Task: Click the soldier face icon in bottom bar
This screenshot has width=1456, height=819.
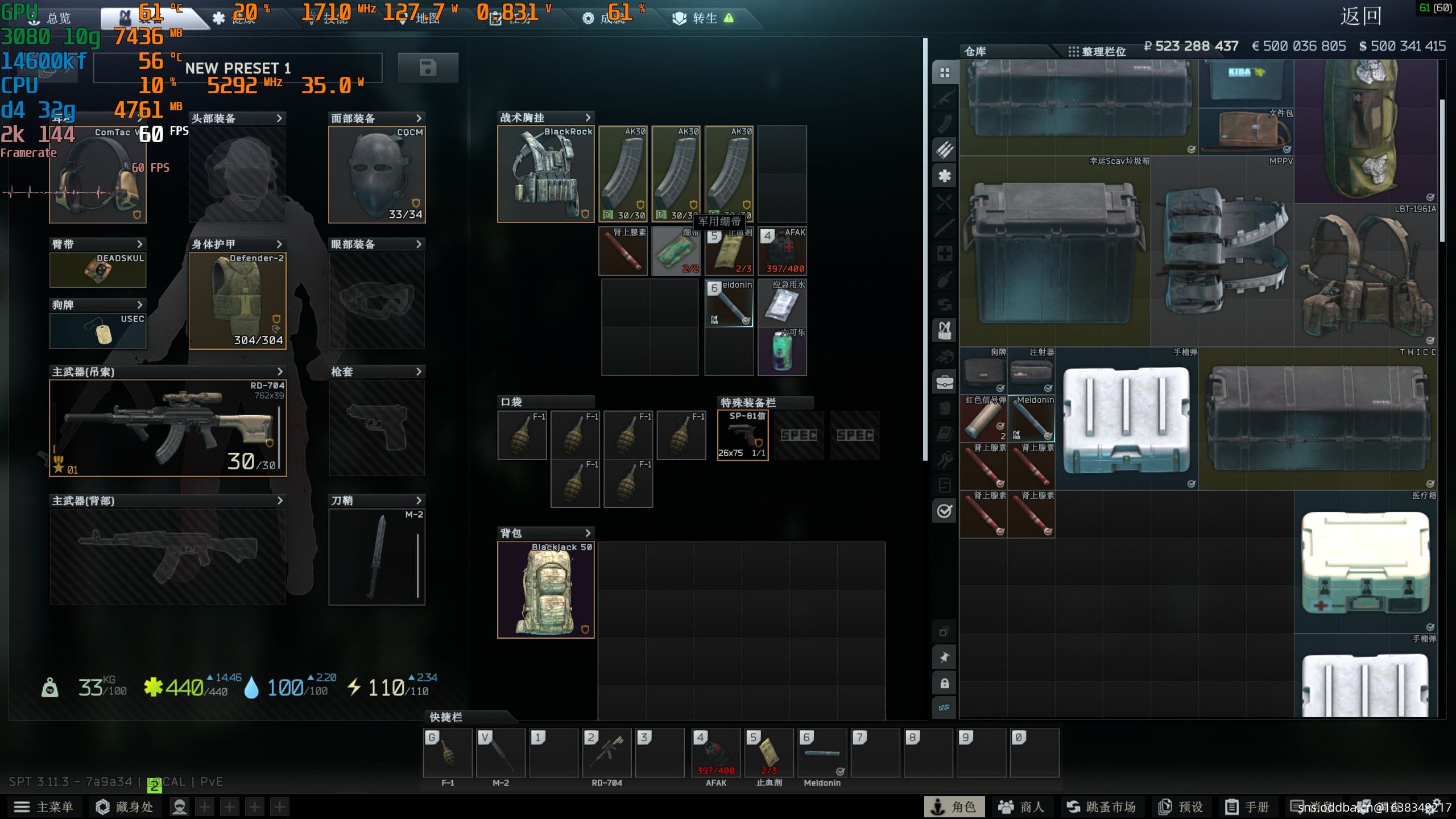Action: [180, 806]
